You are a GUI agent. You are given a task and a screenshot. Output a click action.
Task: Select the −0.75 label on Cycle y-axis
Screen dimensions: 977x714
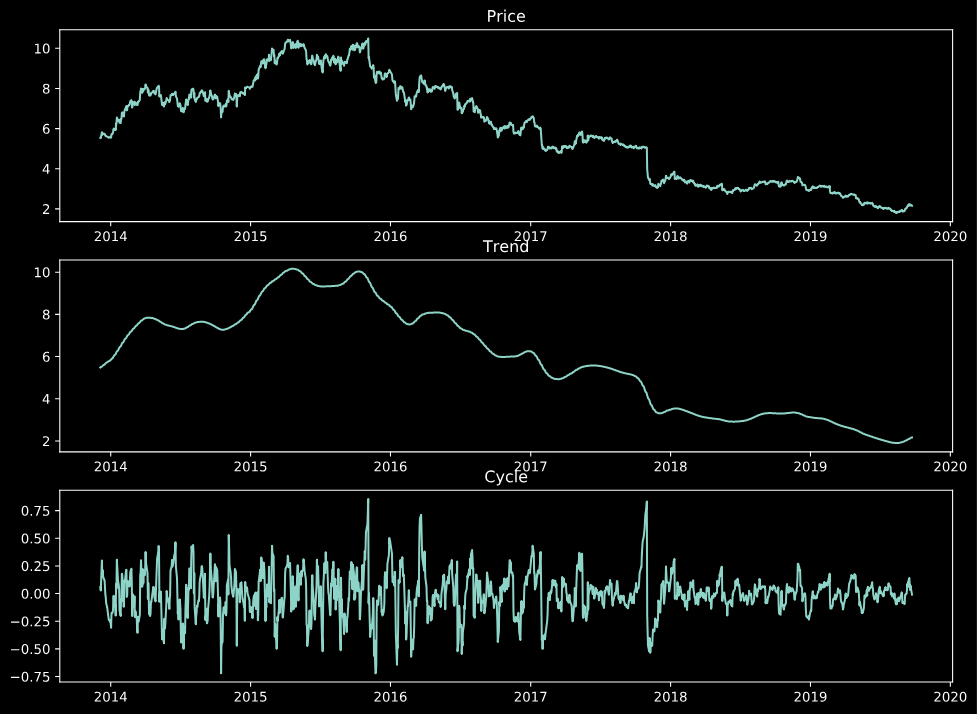31,677
